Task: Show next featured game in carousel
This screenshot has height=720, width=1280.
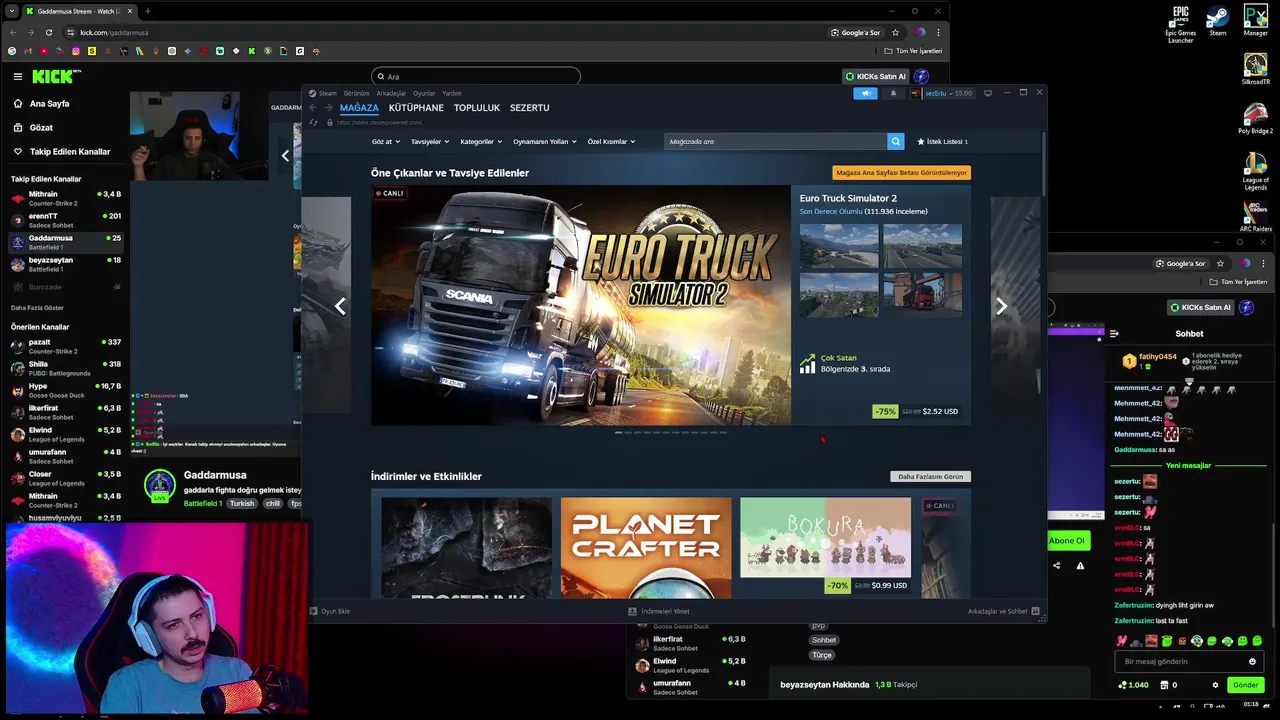Action: click(1001, 307)
